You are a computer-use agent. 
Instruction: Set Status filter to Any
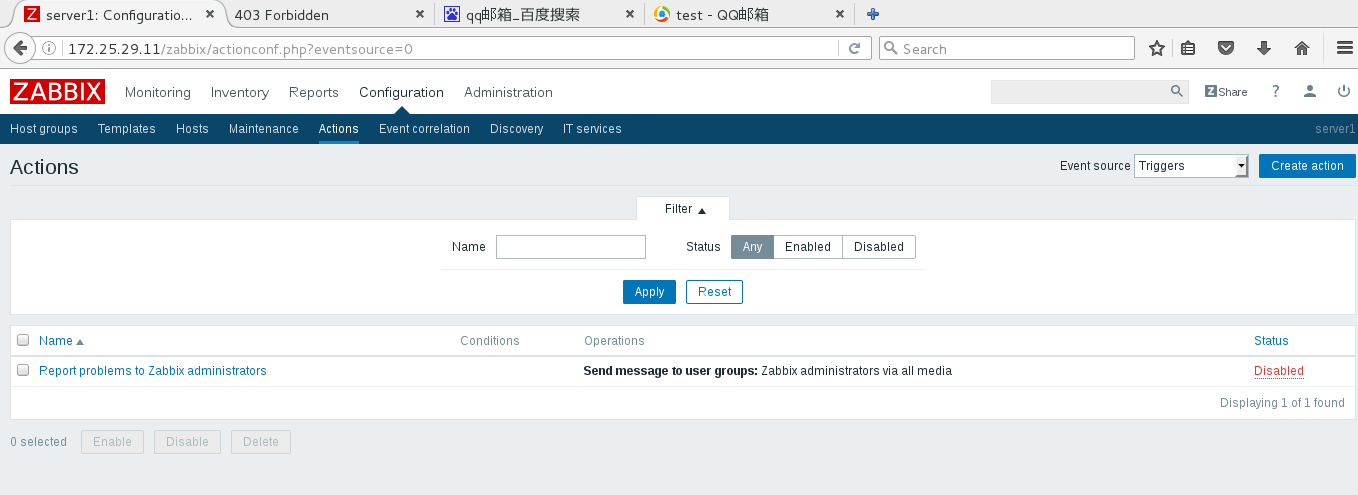click(752, 247)
